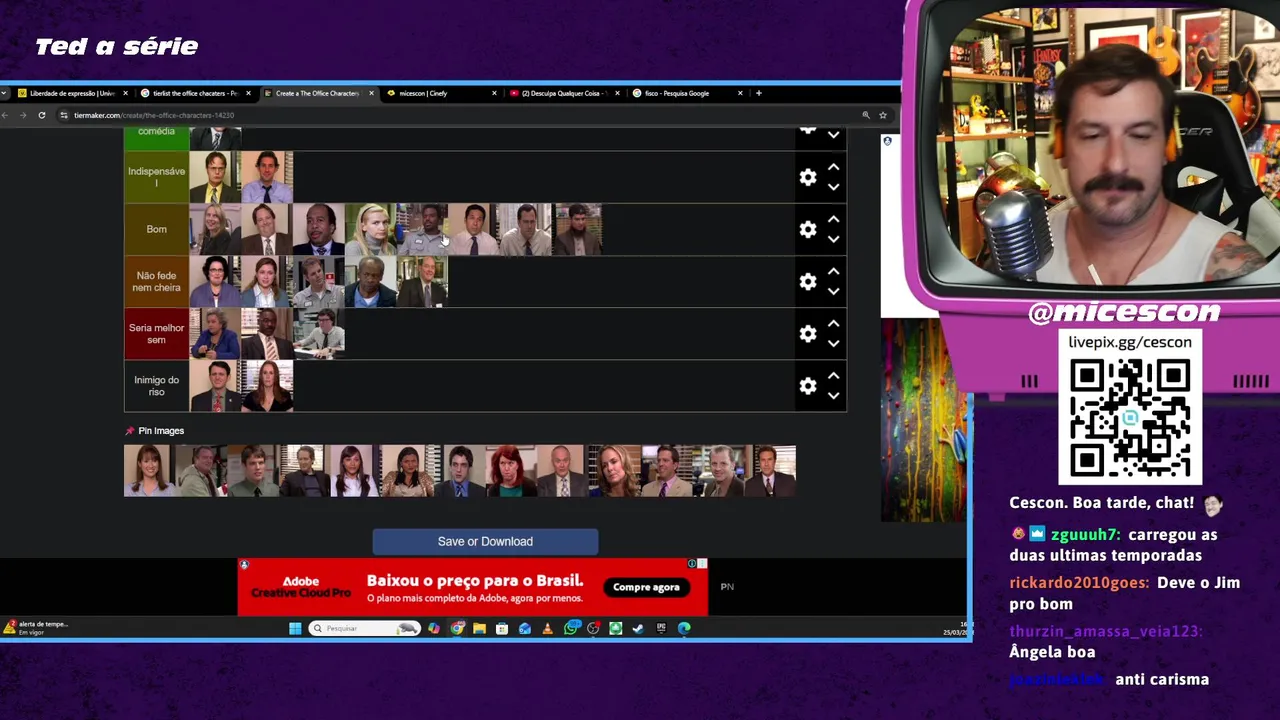Move Inimigo do riso tier down

coord(833,395)
